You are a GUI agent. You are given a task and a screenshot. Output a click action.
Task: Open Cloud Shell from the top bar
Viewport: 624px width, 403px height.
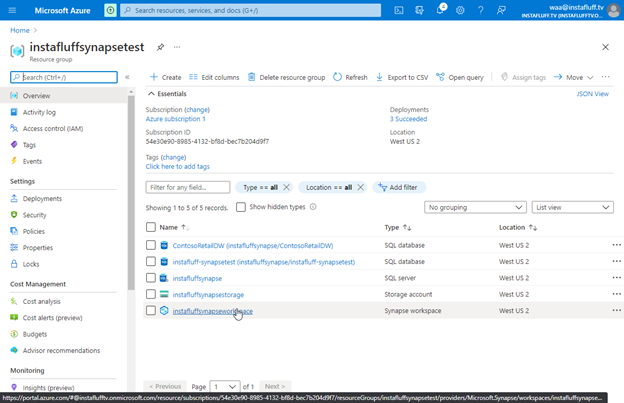coord(399,10)
